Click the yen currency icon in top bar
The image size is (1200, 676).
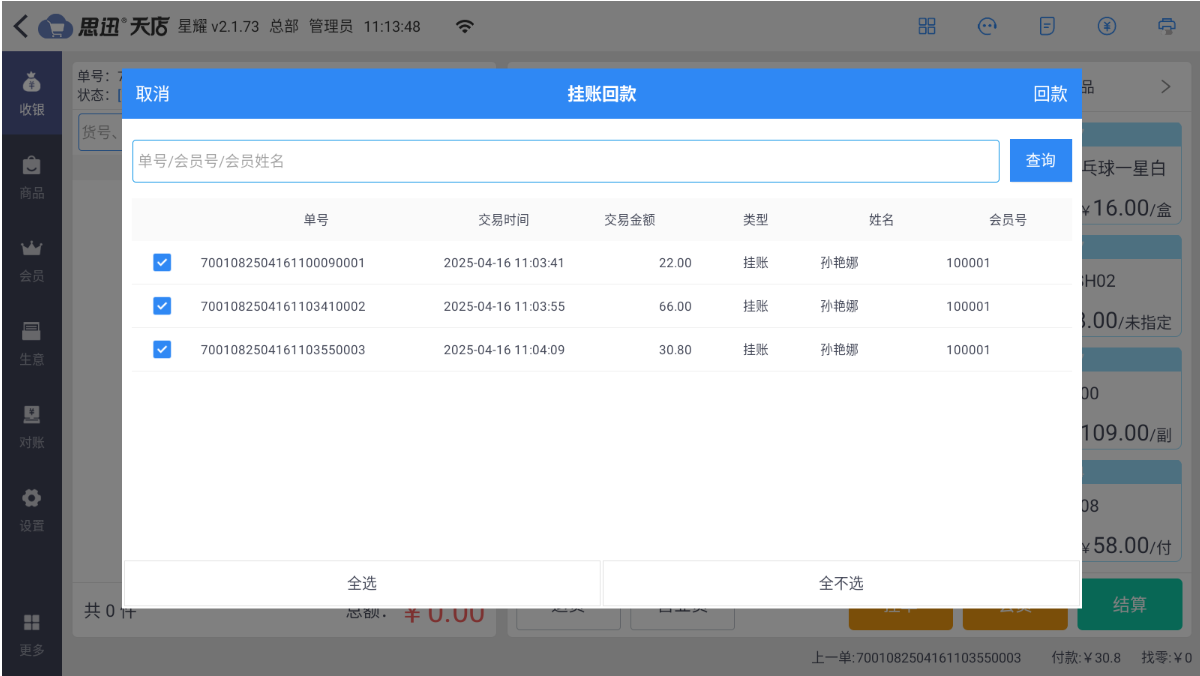click(1107, 27)
